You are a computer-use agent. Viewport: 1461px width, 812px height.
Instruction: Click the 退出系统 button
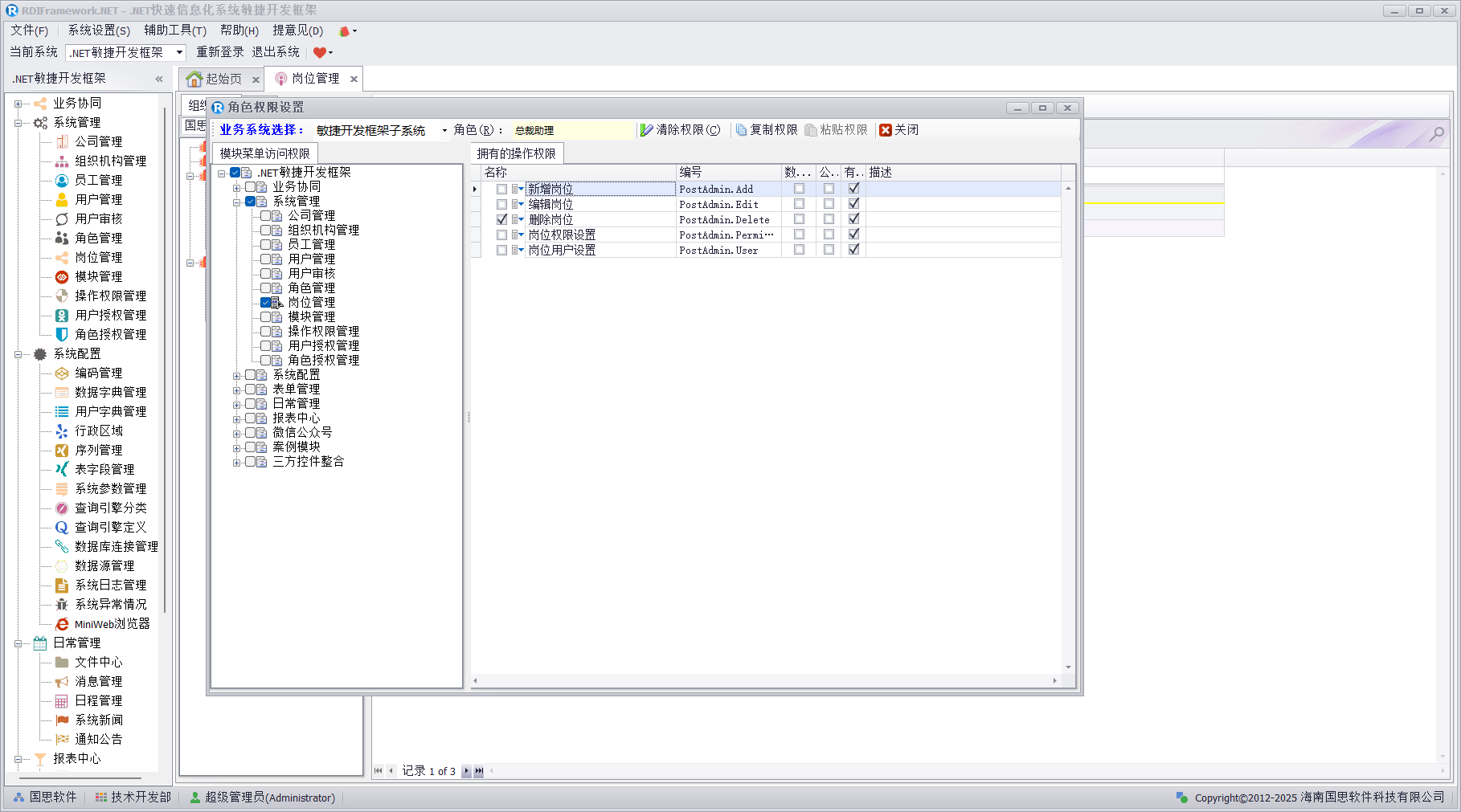click(275, 52)
